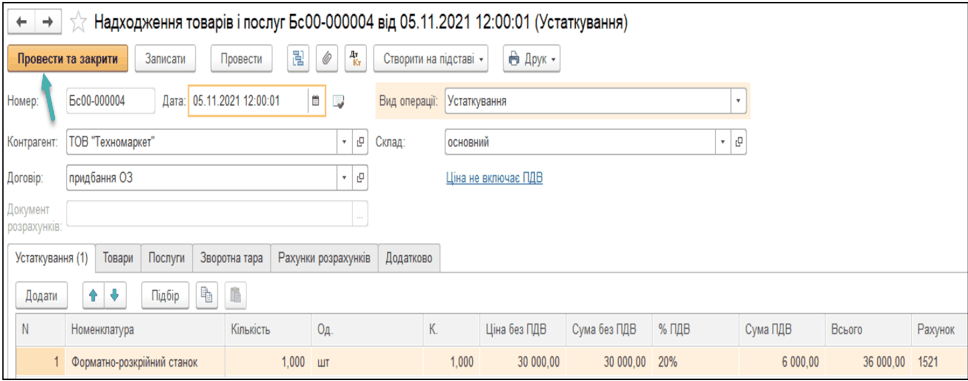Image resolution: width=968 pixels, height=381 pixels.
Task: Expand the Склад dropdown arrow
Action: pos(724,143)
